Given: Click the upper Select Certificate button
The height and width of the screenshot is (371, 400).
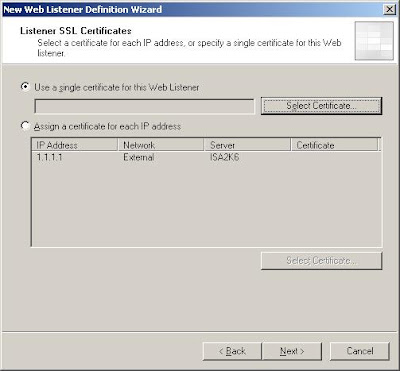Looking at the screenshot, I should 321,106.
